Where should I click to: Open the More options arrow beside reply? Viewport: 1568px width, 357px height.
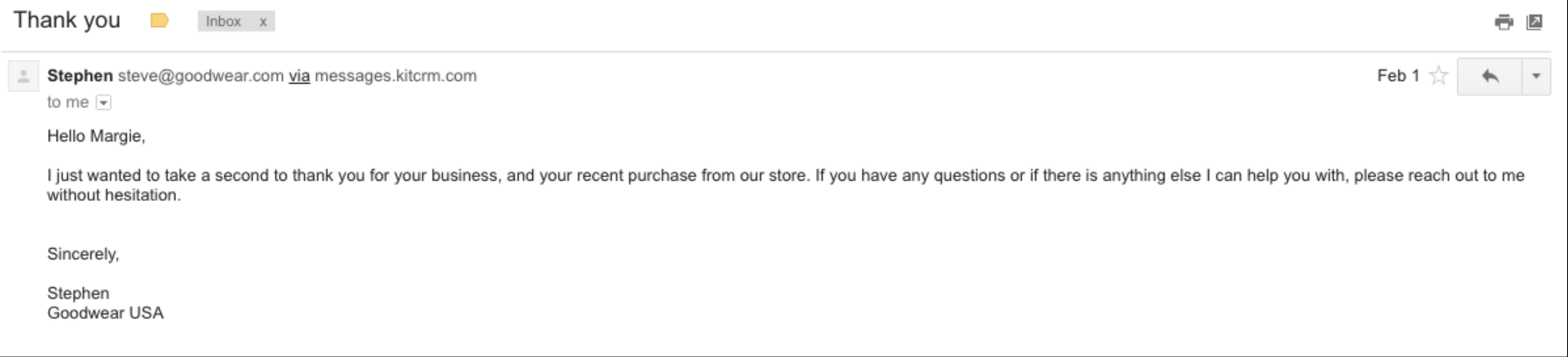1536,77
